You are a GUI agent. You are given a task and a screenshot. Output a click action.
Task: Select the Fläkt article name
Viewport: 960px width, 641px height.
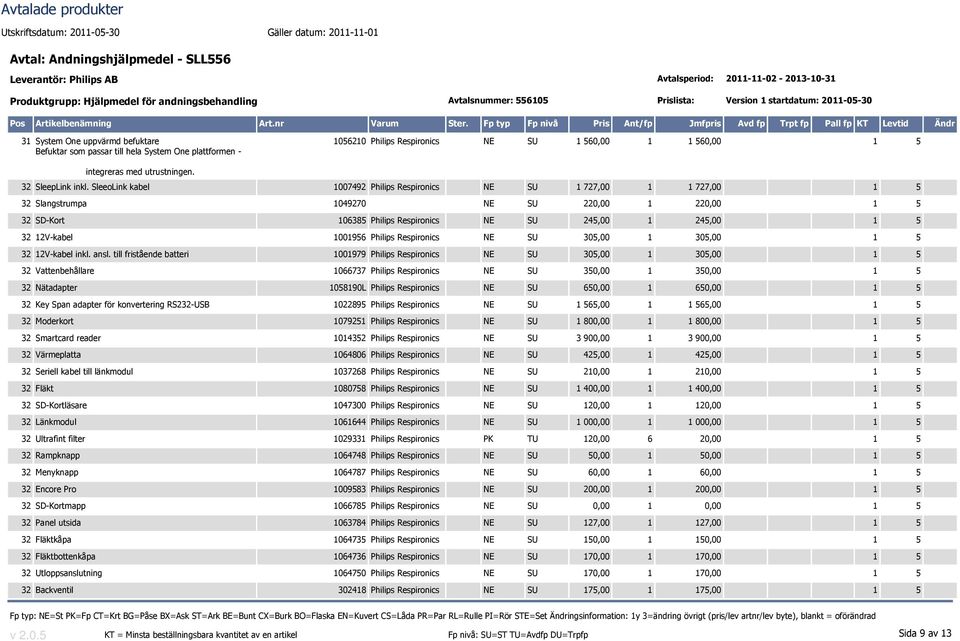tap(44, 389)
